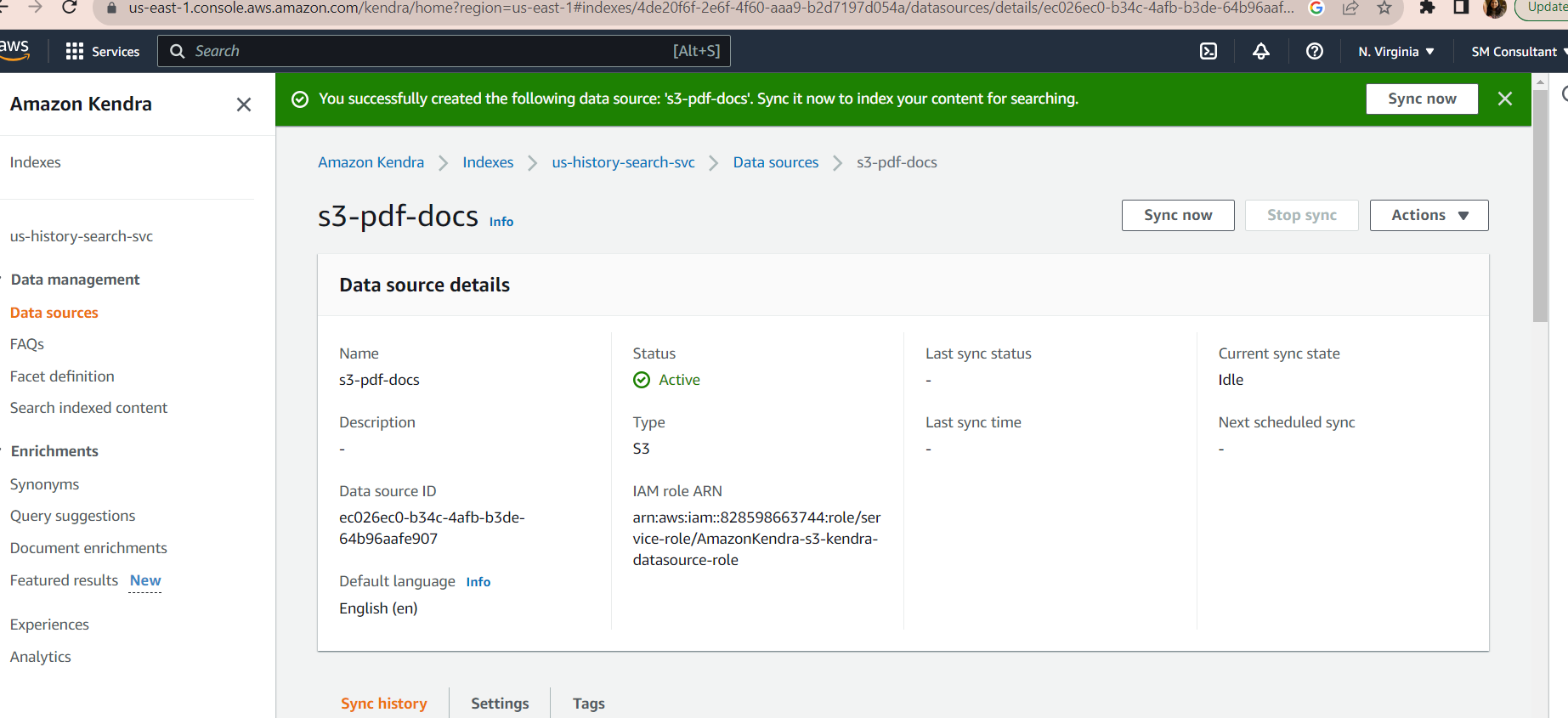The height and width of the screenshot is (718, 1568).
Task: Click the Amazon Kendra sidebar title
Action: pos(81,104)
